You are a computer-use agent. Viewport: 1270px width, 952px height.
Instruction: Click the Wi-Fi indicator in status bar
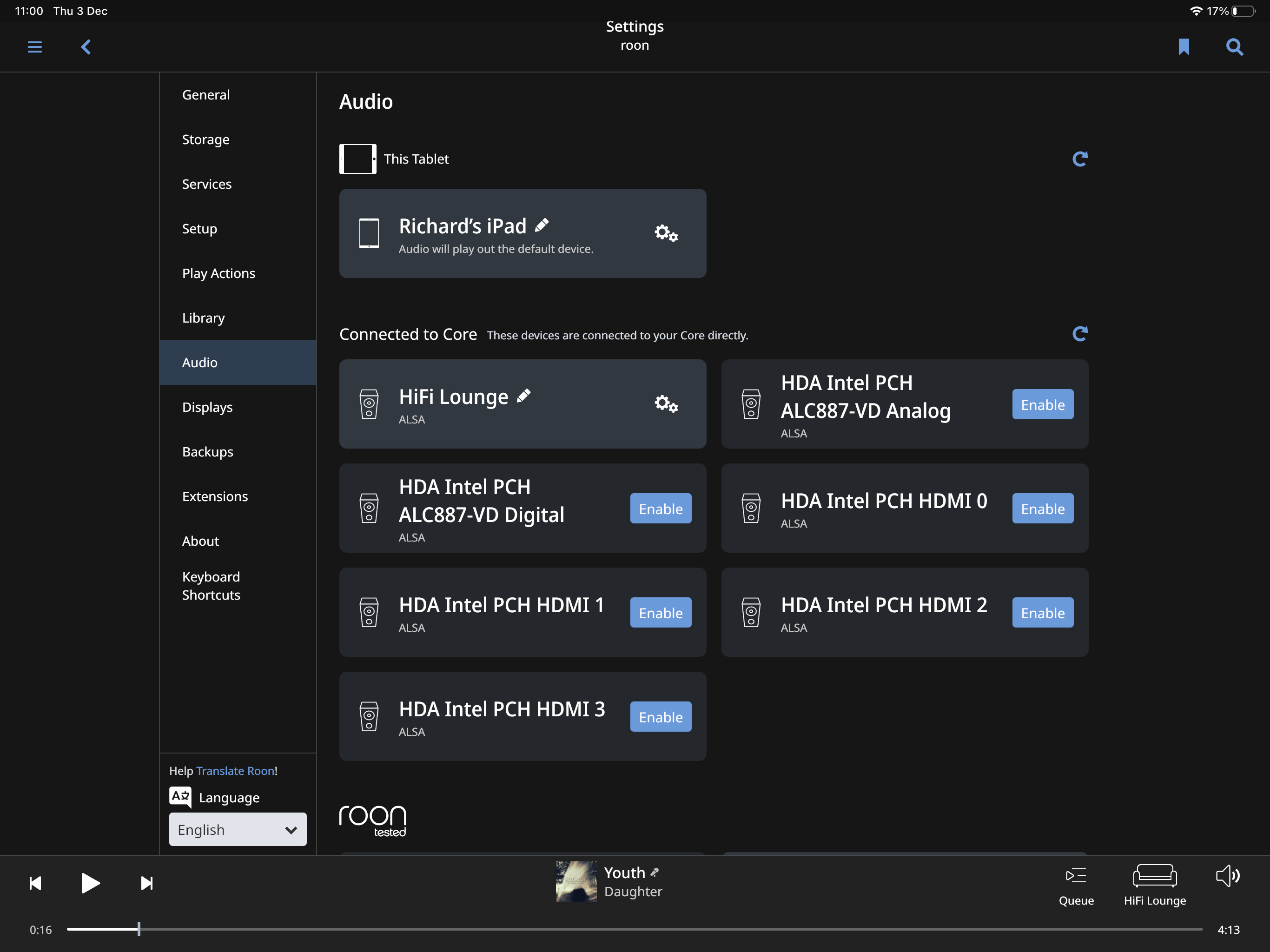click(x=1196, y=11)
